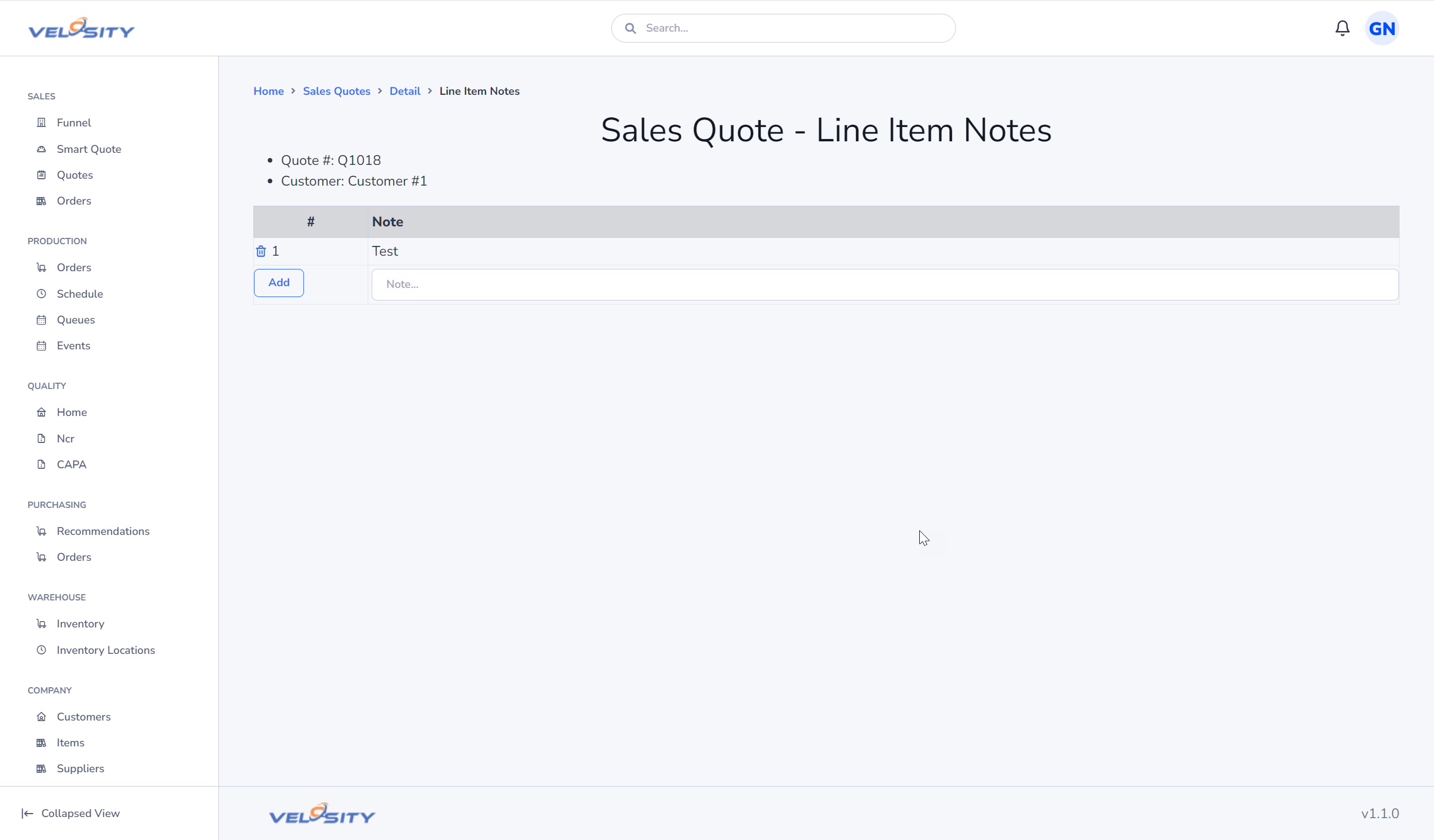1434x840 pixels.
Task: Navigate to Queues in Production
Action: (x=76, y=319)
